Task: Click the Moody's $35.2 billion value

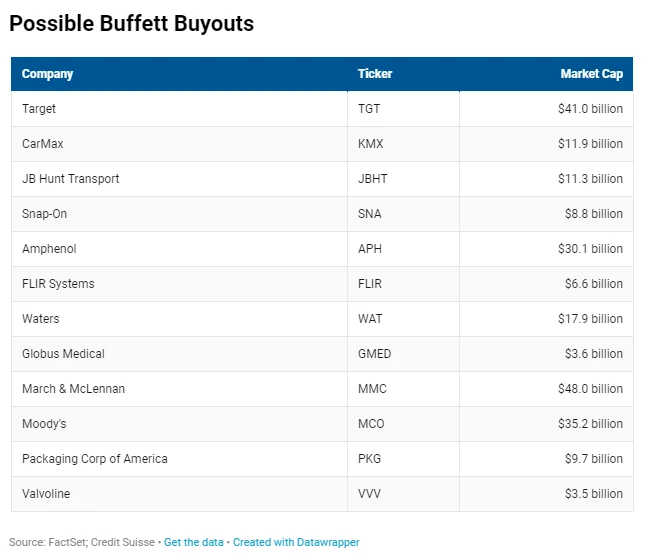Action: (590, 424)
